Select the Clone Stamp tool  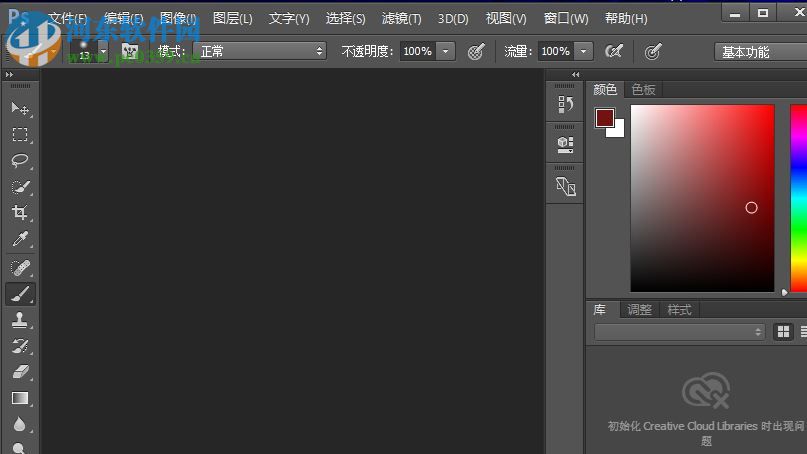(x=20, y=320)
